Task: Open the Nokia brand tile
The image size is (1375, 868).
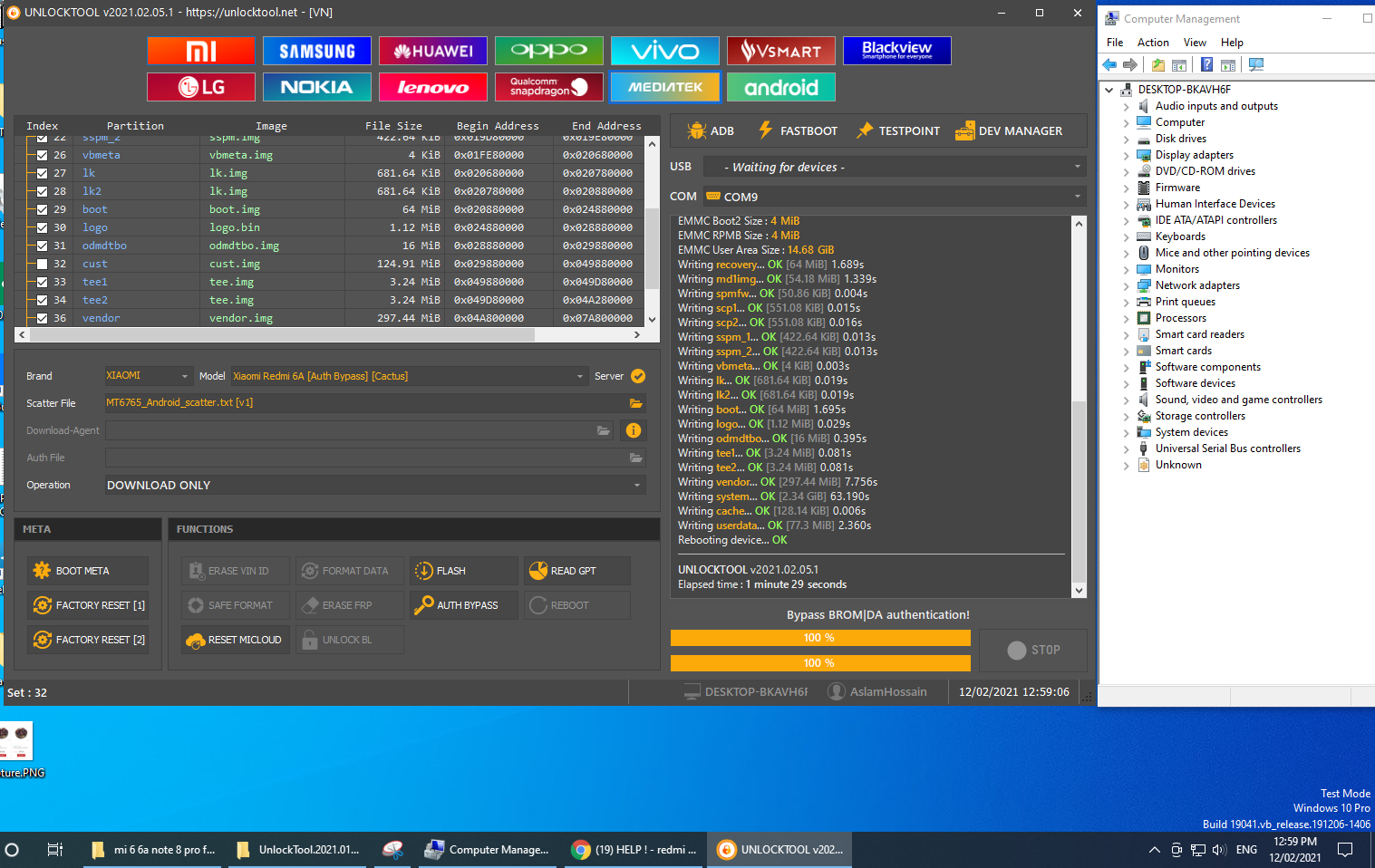Action: [317, 87]
